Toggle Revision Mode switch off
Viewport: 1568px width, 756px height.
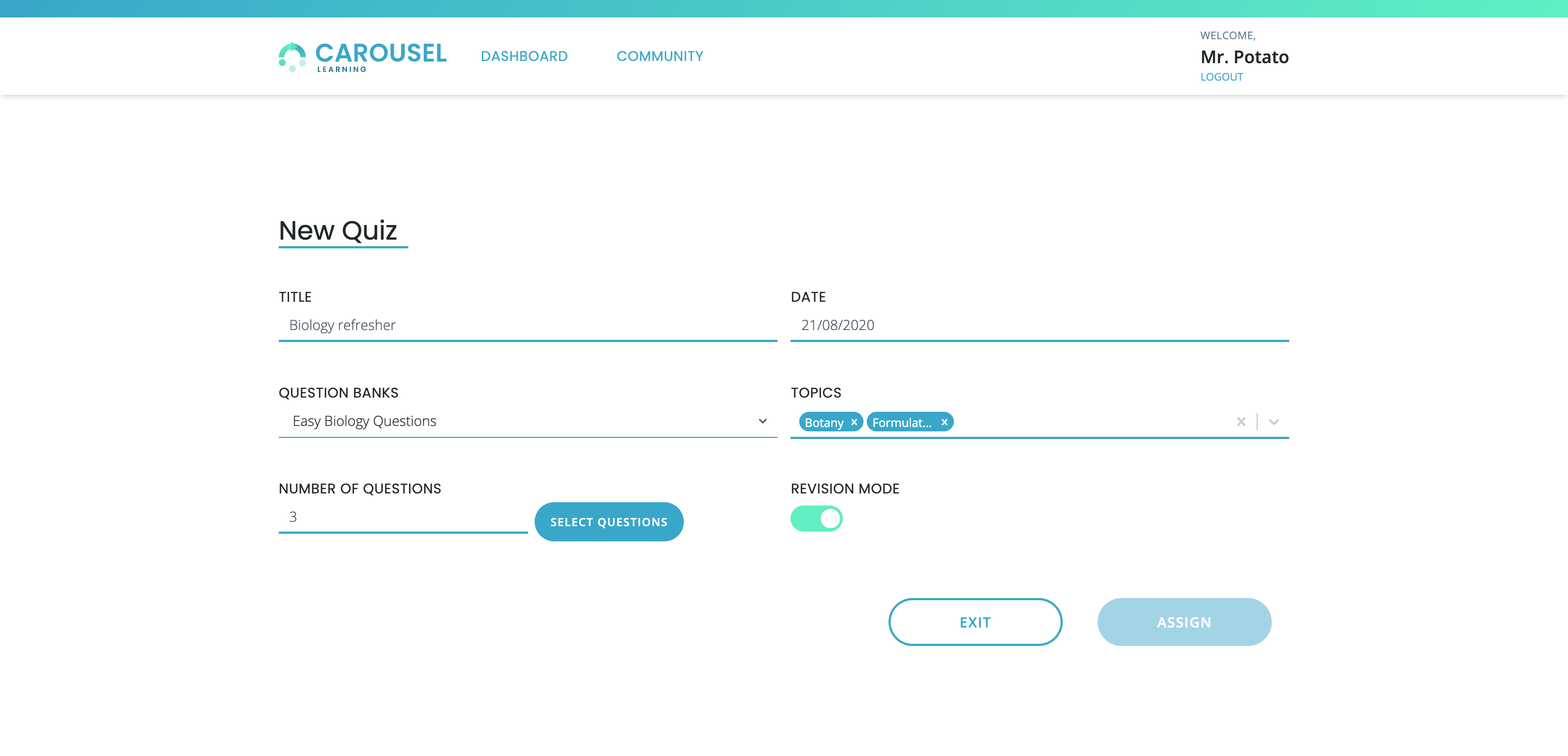tap(816, 519)
